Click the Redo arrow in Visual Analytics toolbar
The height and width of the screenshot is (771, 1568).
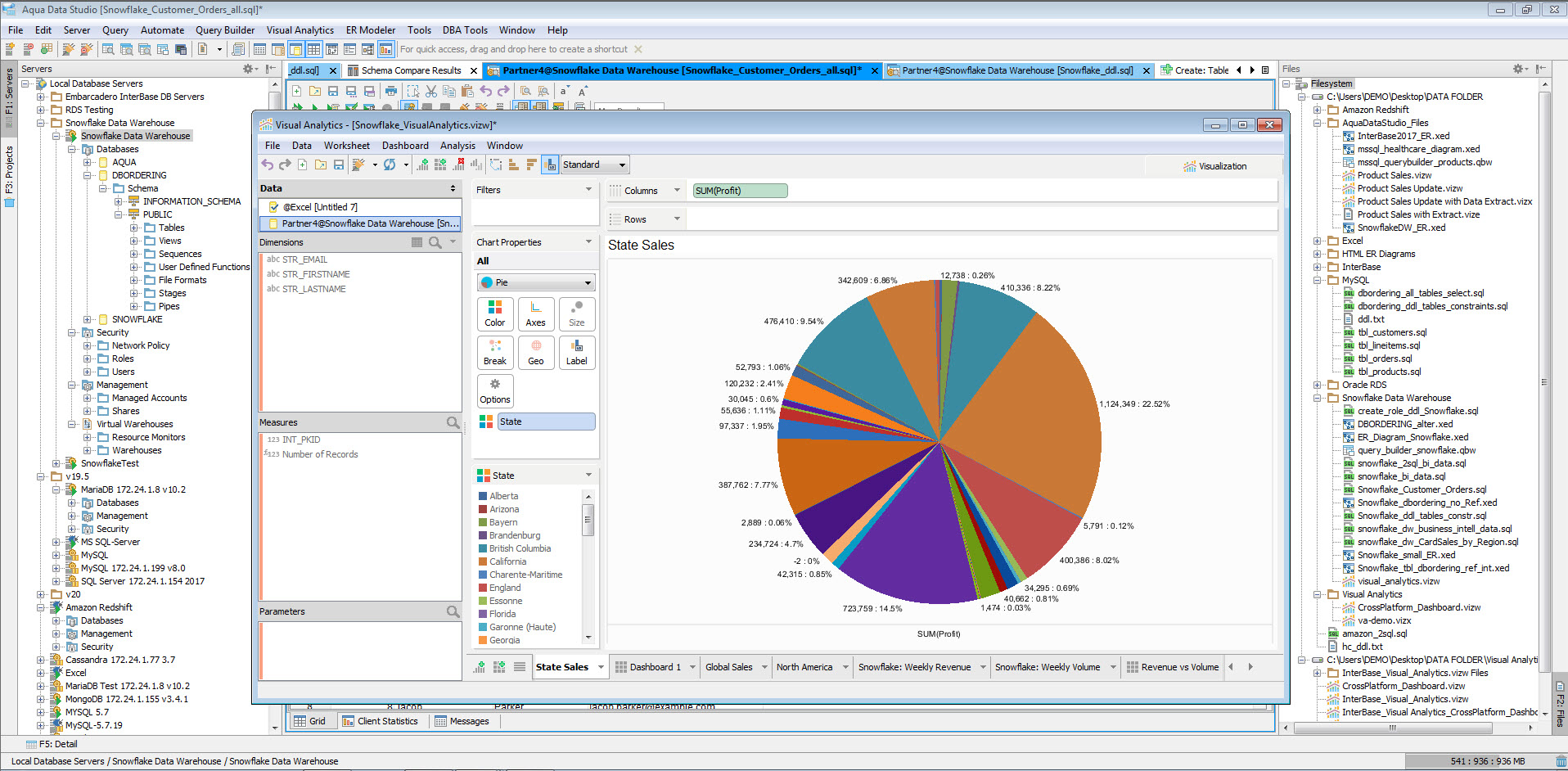(285, 165)
